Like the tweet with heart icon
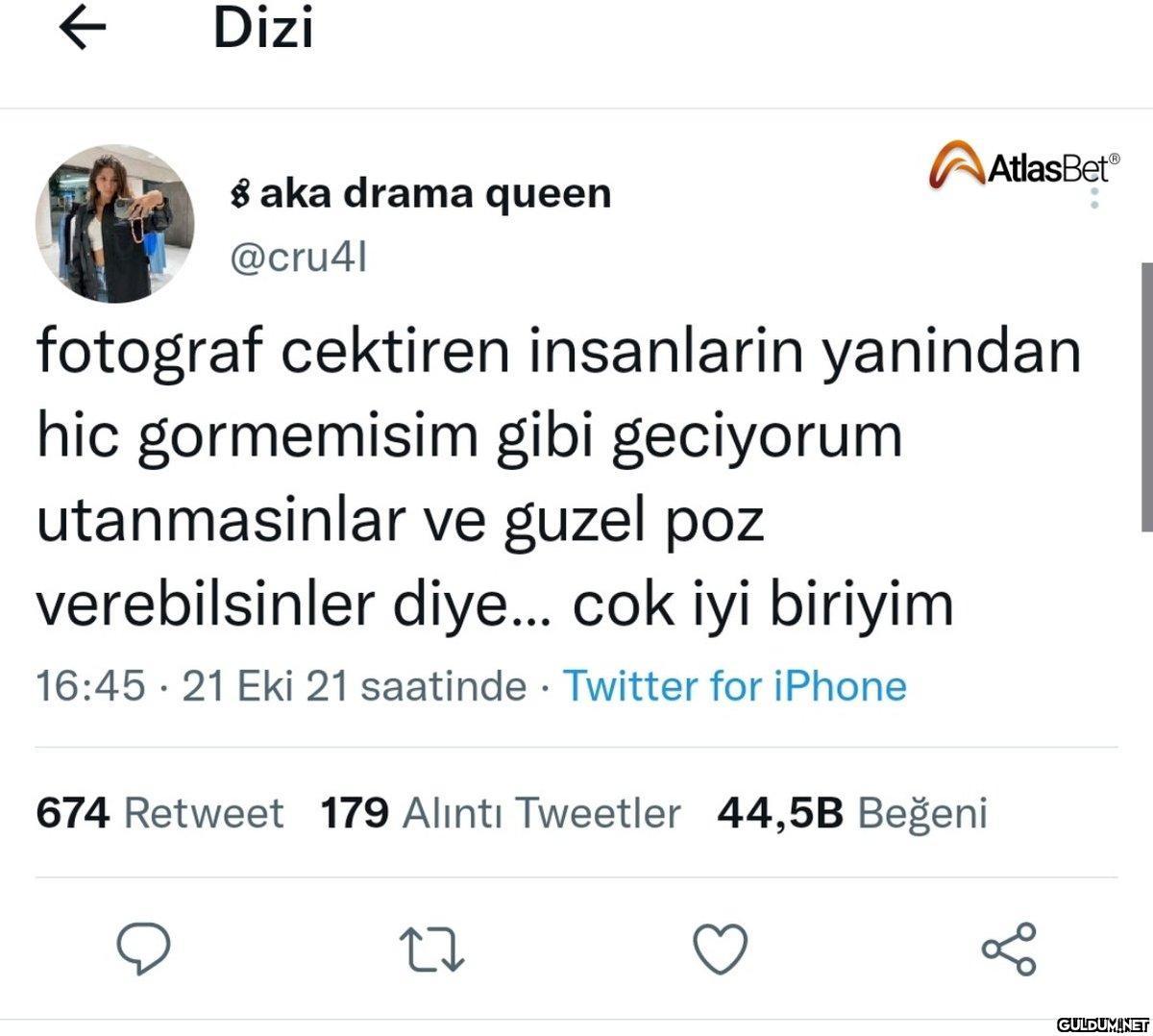Screen dimensions: 1153x1036 point(721,950)
